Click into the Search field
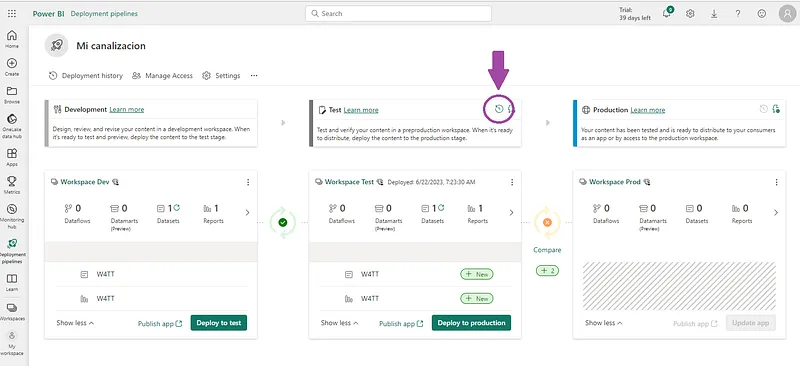 (x=398, y=14)
